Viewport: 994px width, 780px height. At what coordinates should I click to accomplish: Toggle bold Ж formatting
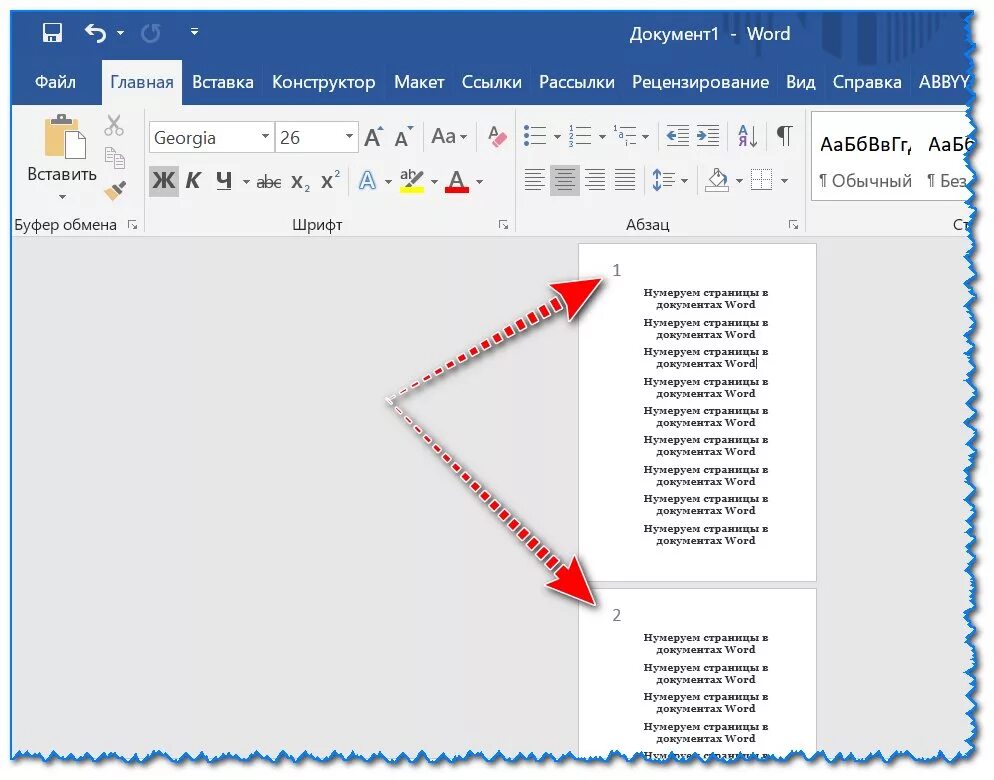pyautogui.click(x=164, y=181)
